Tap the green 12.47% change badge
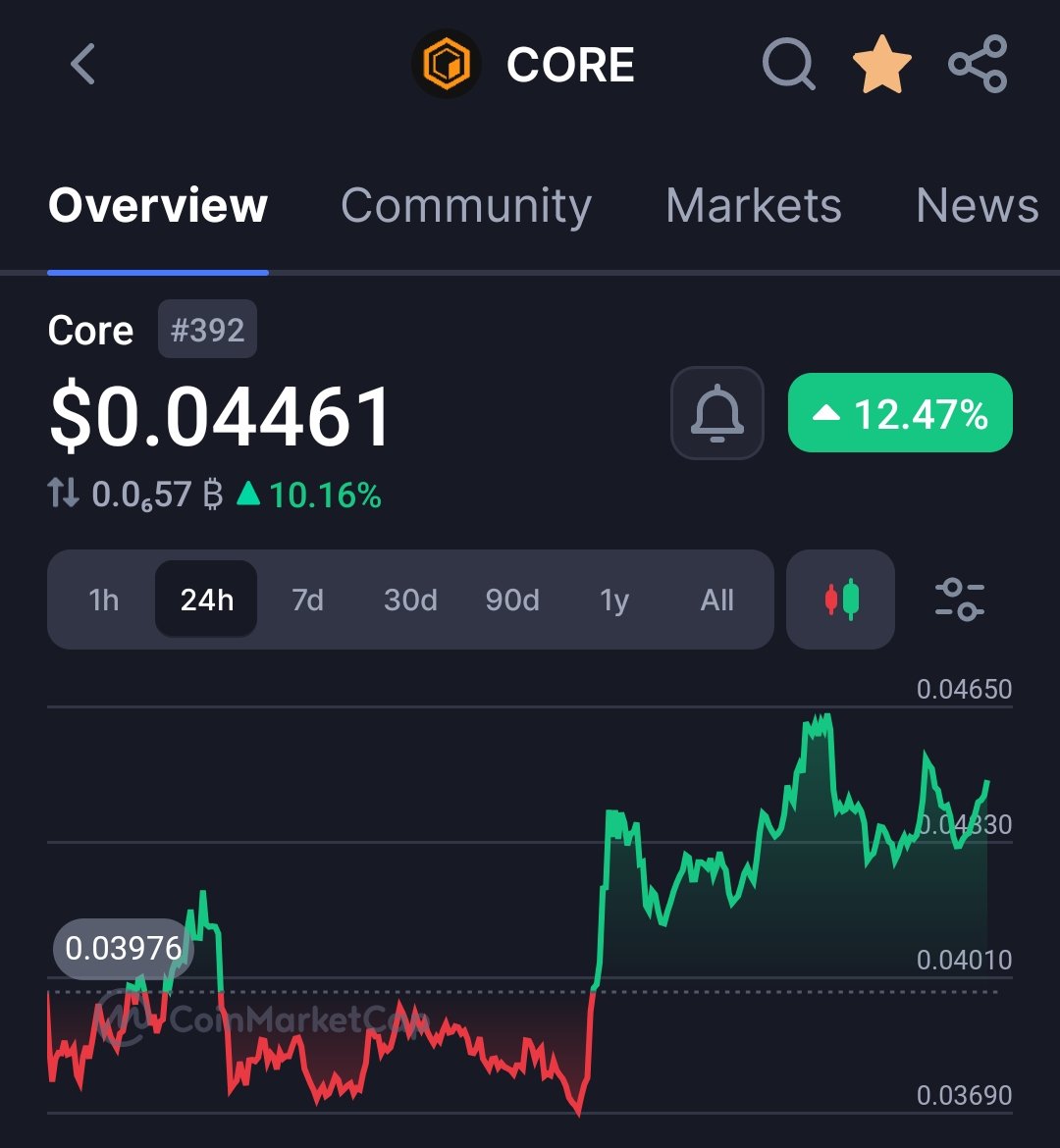 [x=900, y=413]
